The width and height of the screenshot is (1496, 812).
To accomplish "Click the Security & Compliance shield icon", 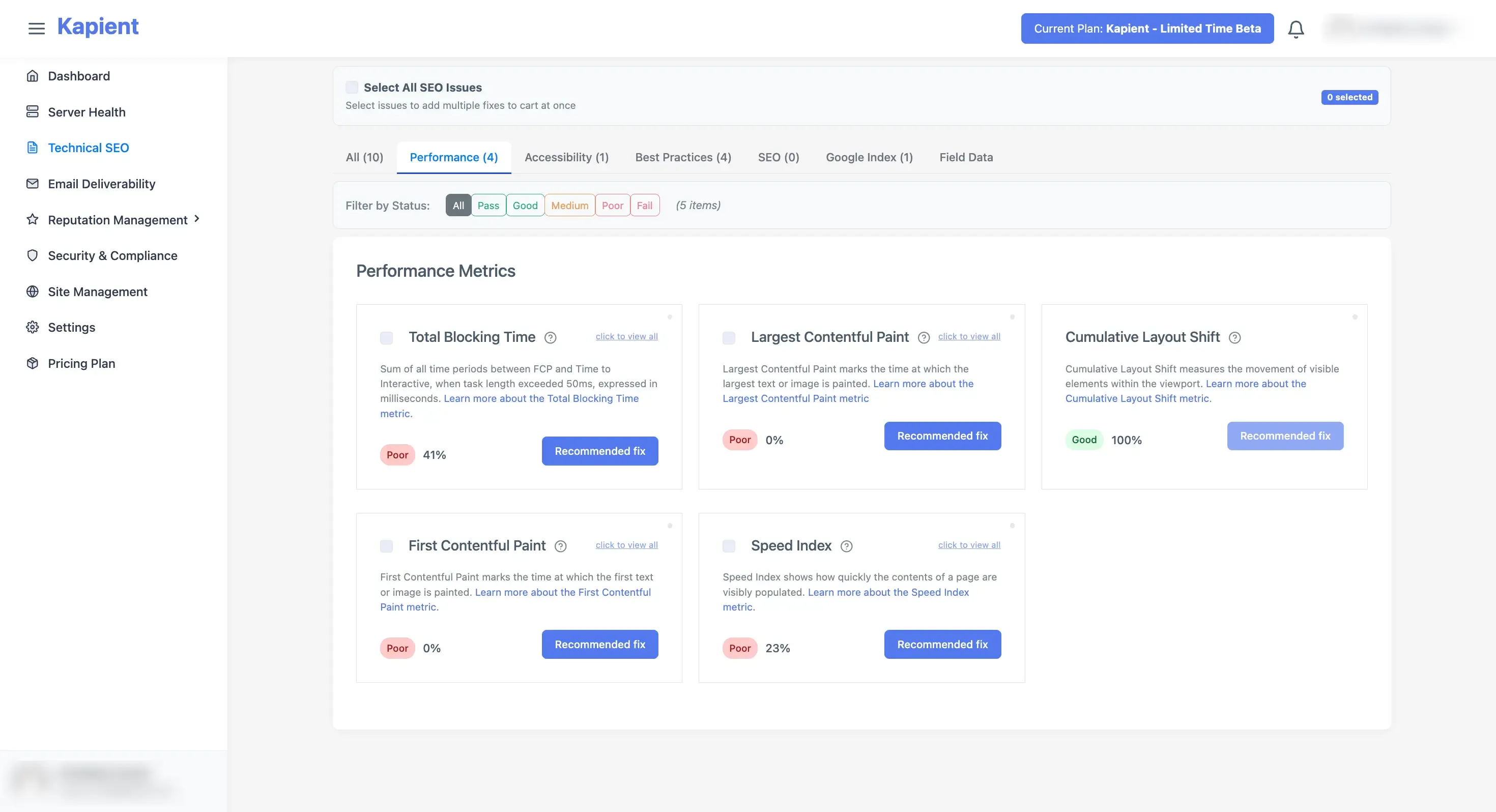I will click(33, 255).
